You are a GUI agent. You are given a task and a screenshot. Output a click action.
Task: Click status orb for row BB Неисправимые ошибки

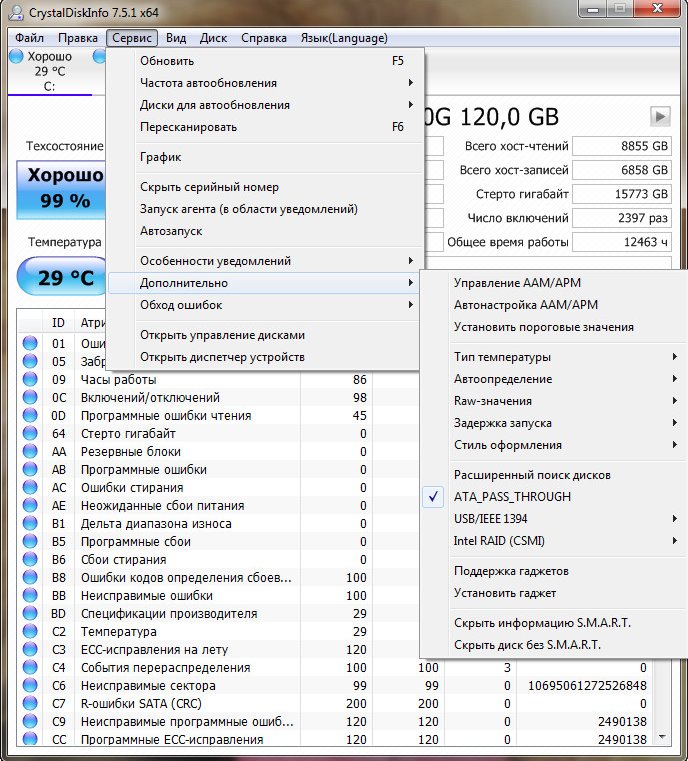click(30, 595)
